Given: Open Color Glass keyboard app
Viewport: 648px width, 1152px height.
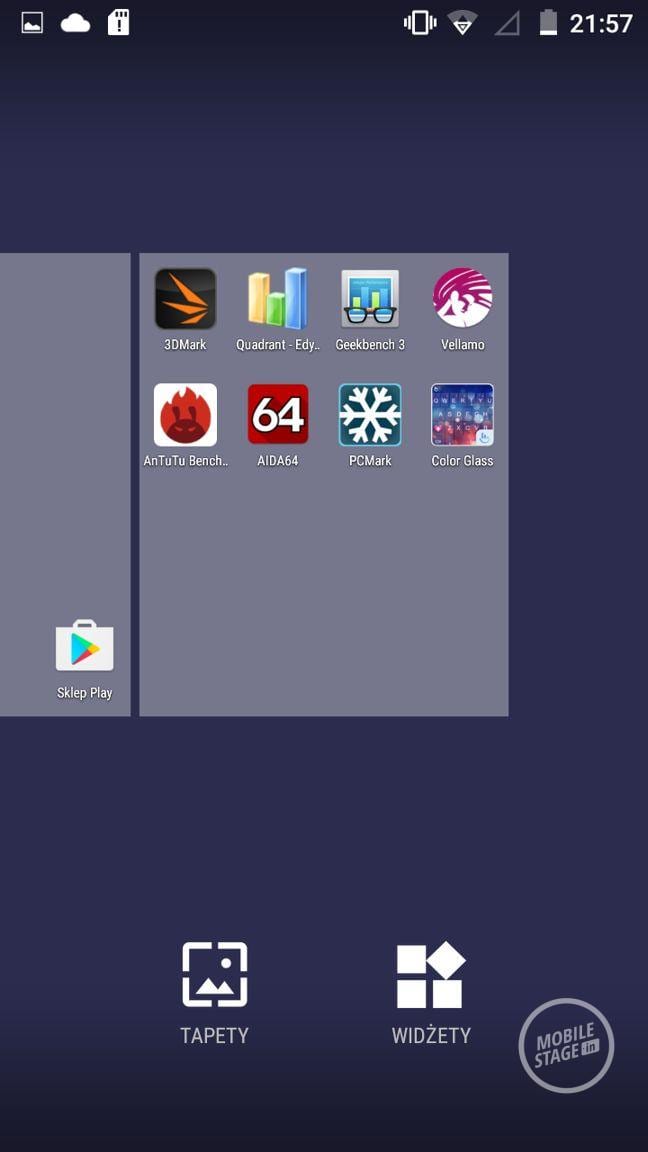Looking at the screenshot, I should (462, 415).
